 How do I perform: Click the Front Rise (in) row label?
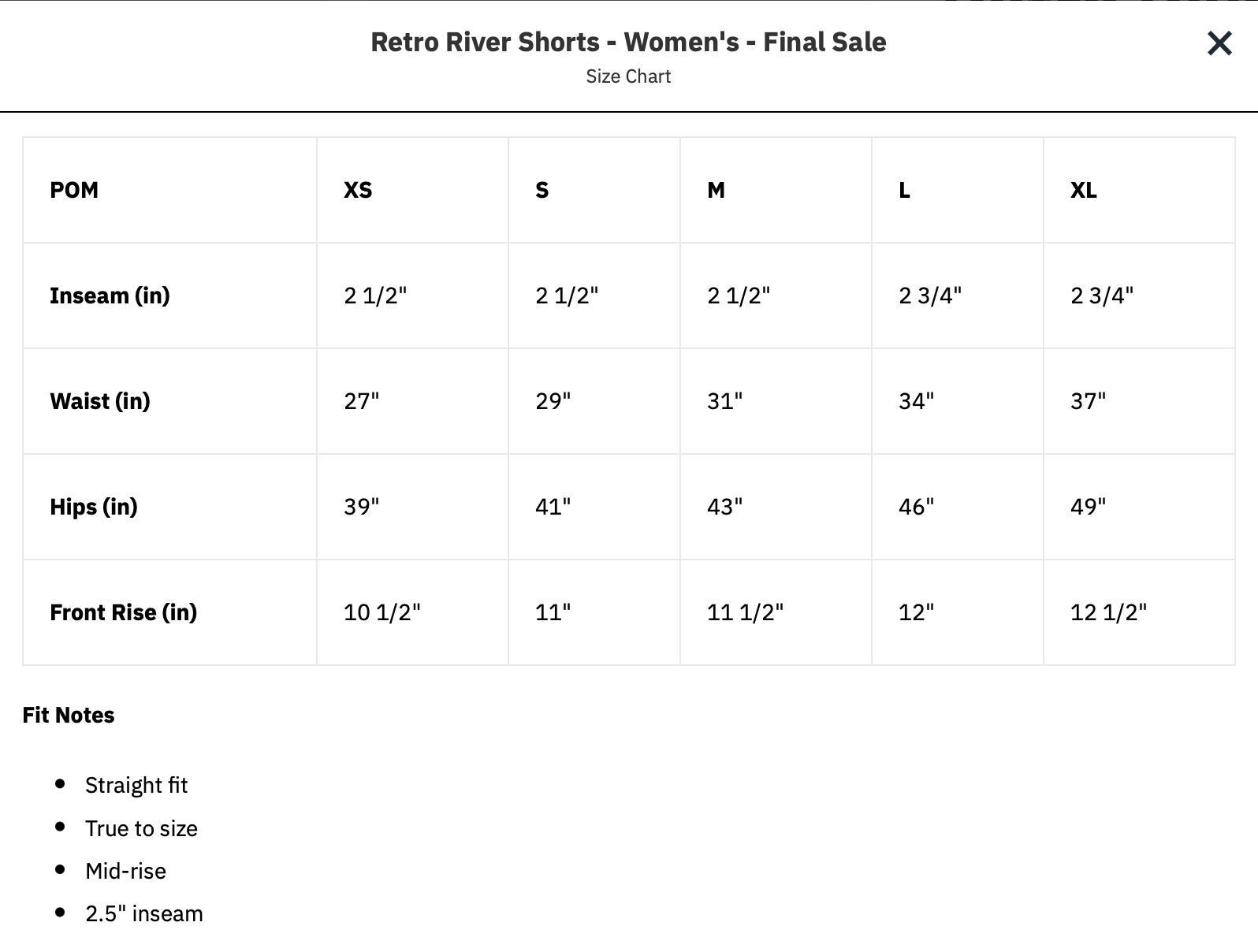pyautogui.click(x=124, y=612)
